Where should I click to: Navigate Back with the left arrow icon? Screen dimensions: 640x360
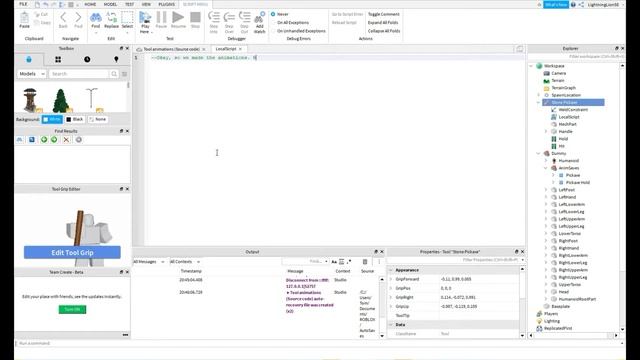pos(63,17)
